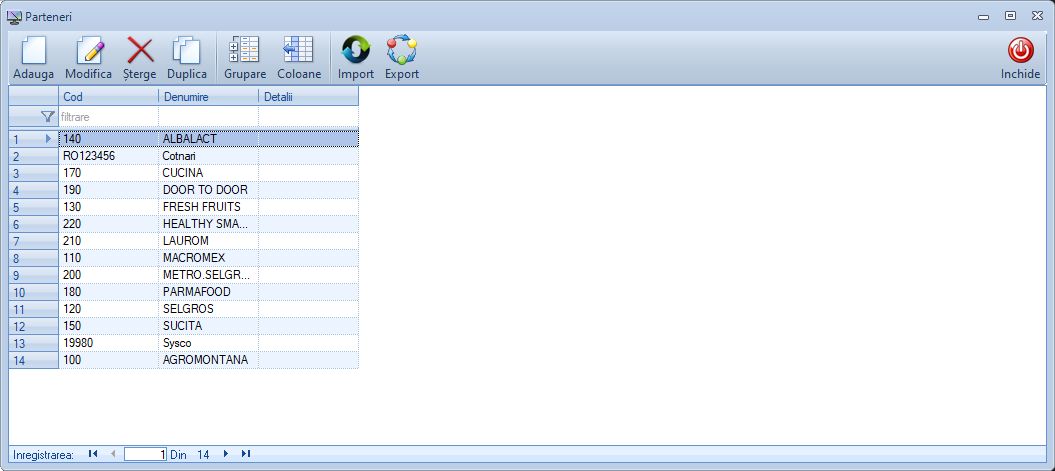Select the SELGROS cell
This screenshot has height=471, width=1055.
click(209, 309)
